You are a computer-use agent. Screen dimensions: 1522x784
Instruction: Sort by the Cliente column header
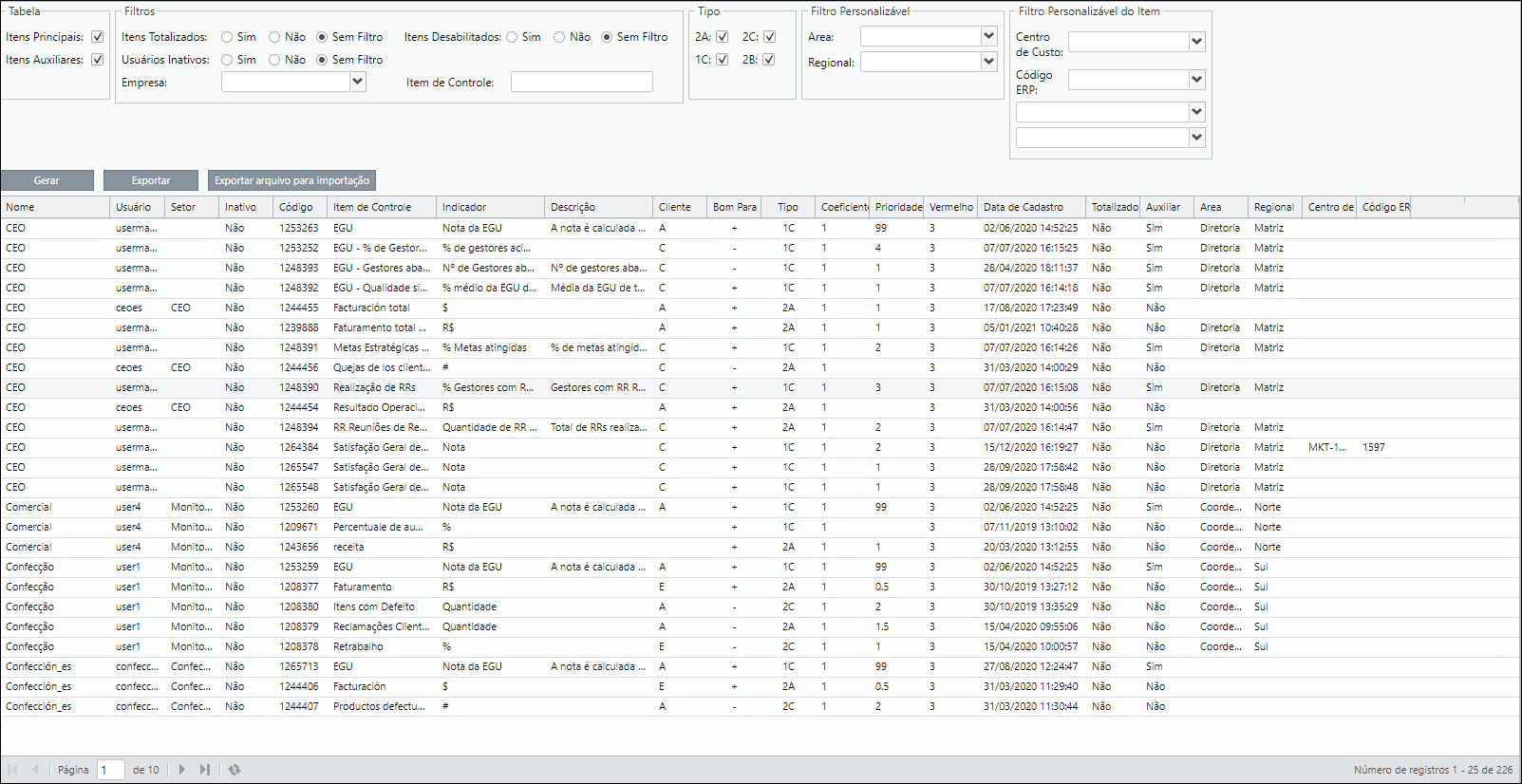(x=680, y=207)
